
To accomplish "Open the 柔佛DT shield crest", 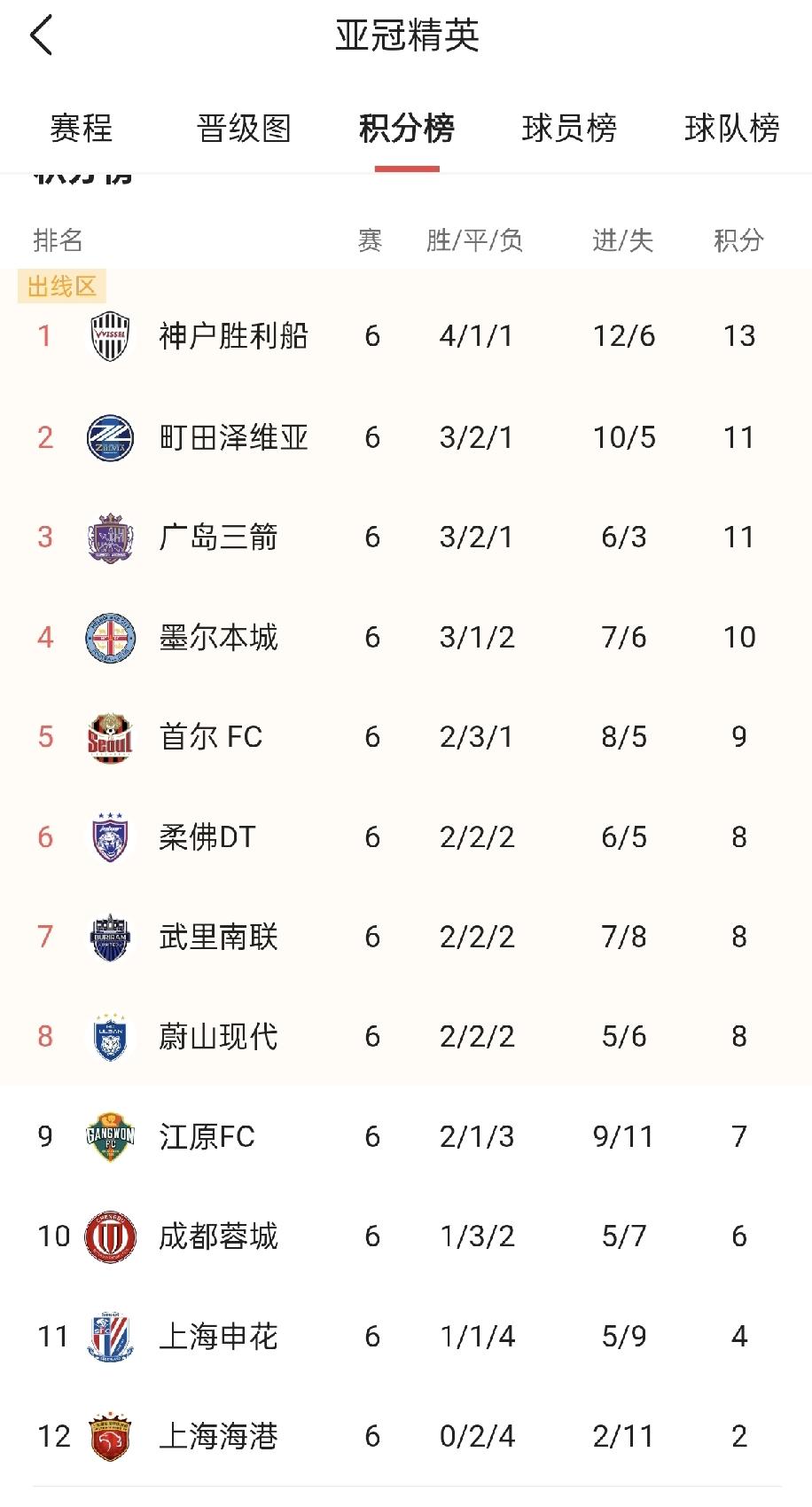I will point(110,837).
